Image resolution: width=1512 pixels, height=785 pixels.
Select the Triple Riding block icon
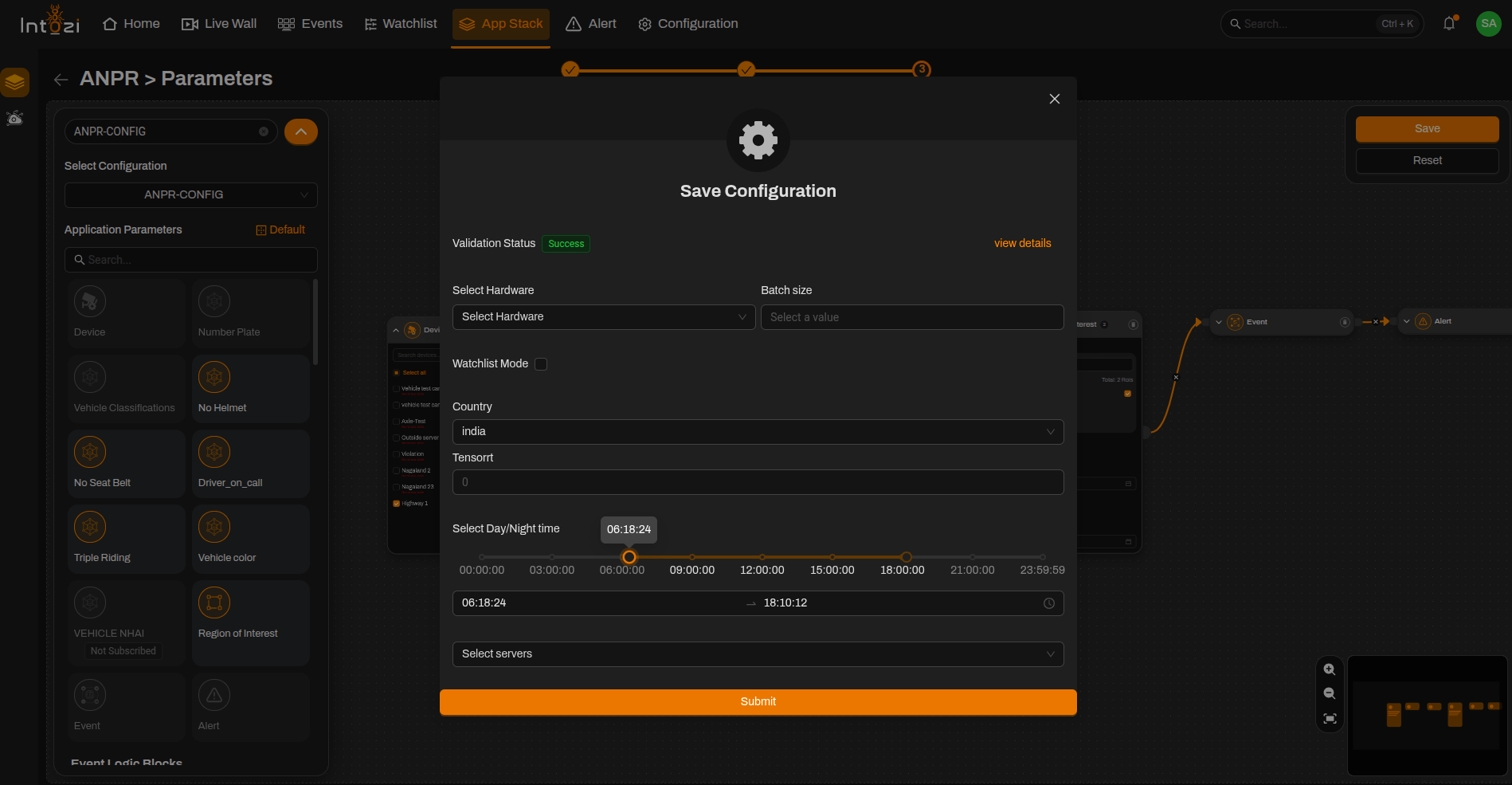tap(90, 527)
